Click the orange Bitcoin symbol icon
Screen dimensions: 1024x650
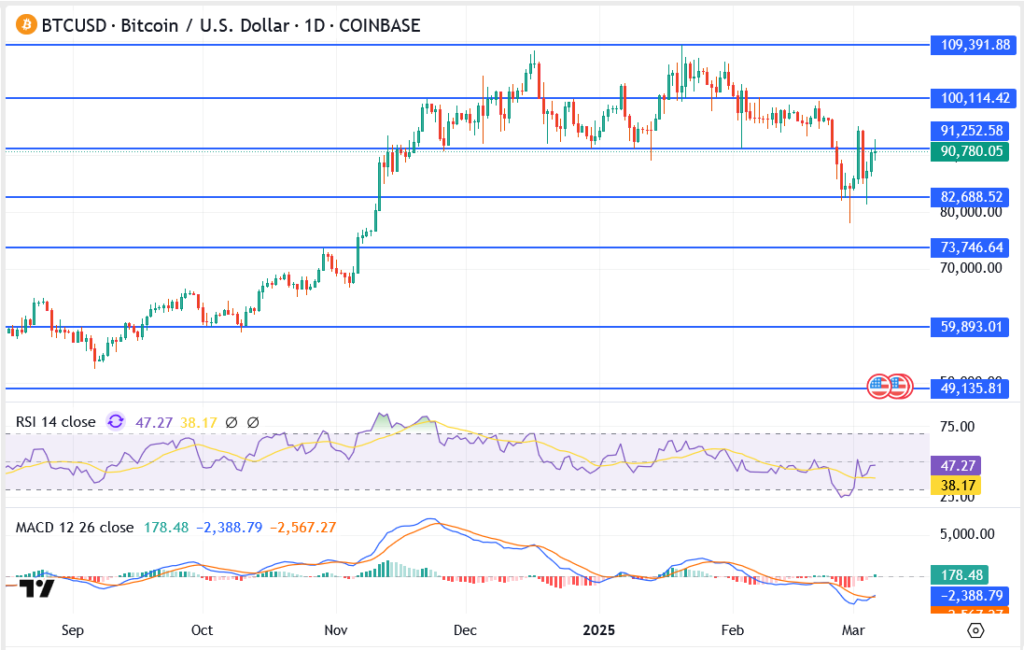[x=22, y=24]
